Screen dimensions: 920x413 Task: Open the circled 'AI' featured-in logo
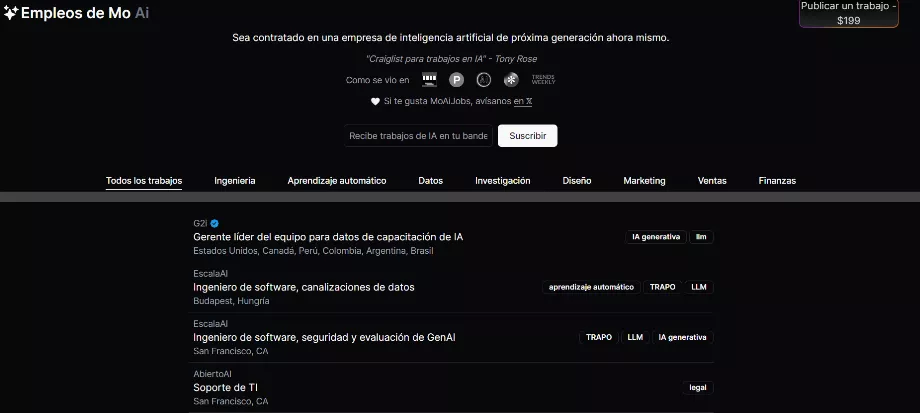coord(483,80)
